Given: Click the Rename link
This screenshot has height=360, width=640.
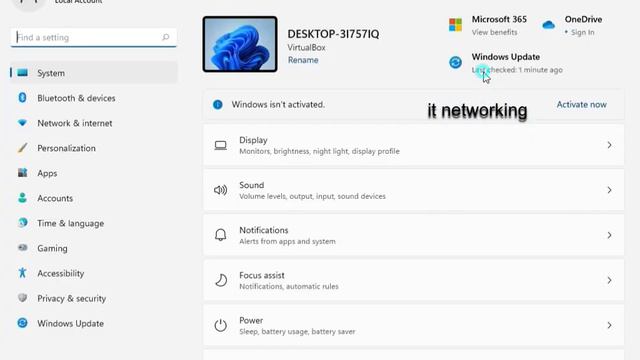Looking at the screenshot, I should pos(303,60).
